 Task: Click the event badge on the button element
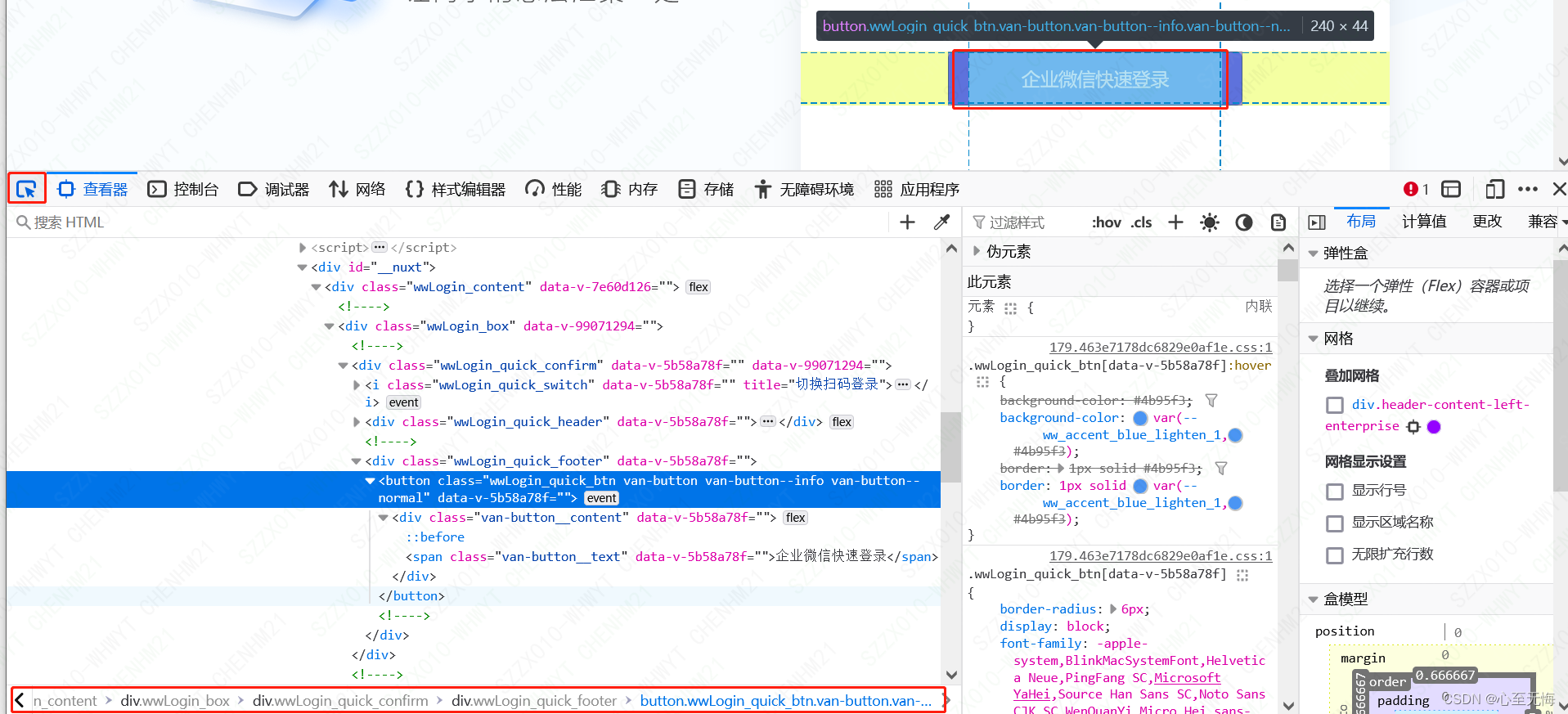pos(601,498)
